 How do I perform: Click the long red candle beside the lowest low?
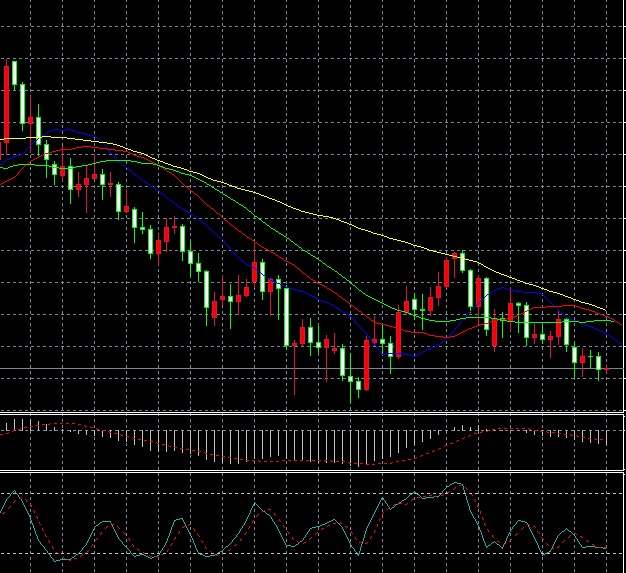click(x=366, y=365)
